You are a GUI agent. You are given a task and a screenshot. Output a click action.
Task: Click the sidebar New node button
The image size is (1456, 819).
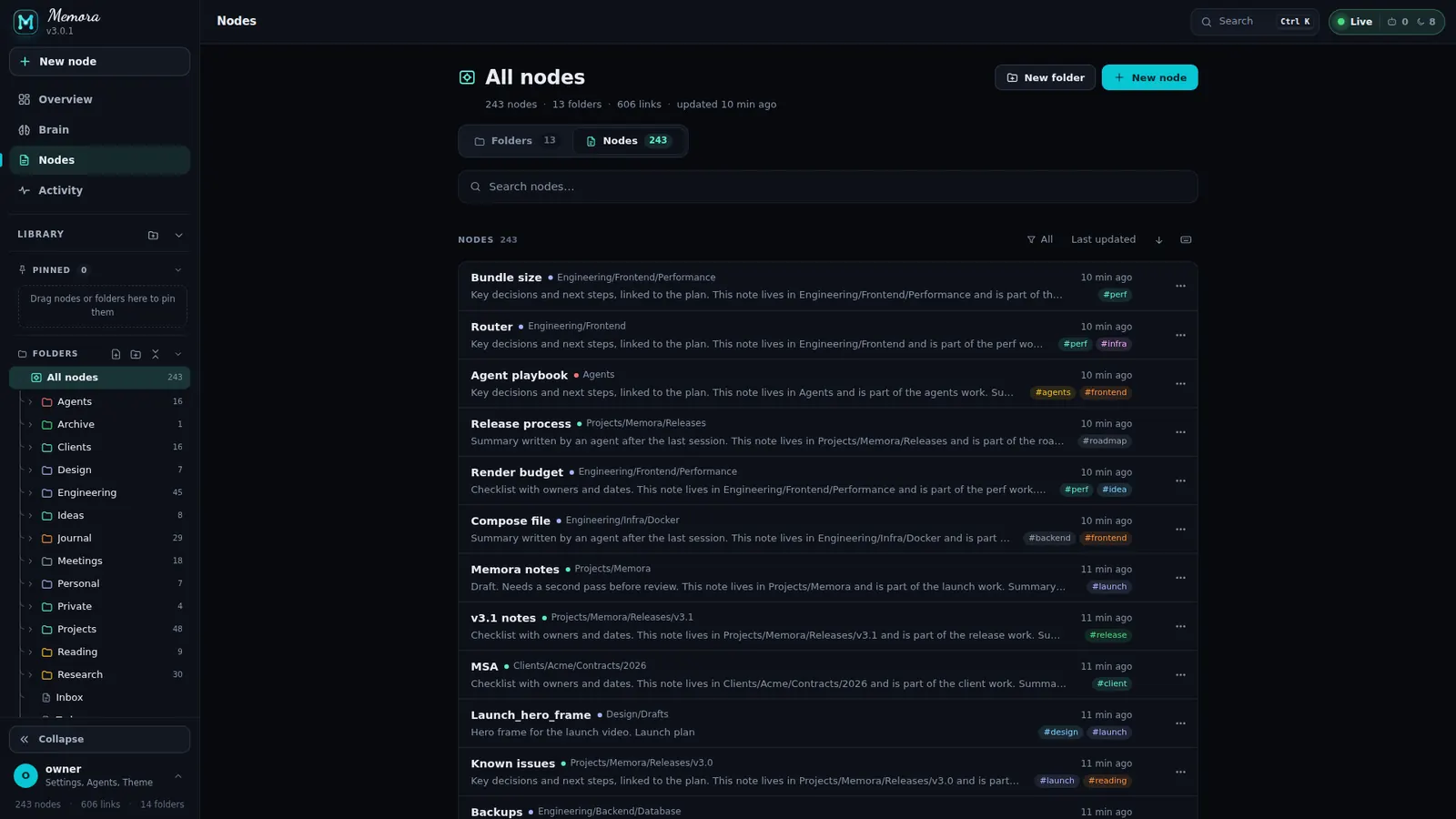tap(99, 62)
